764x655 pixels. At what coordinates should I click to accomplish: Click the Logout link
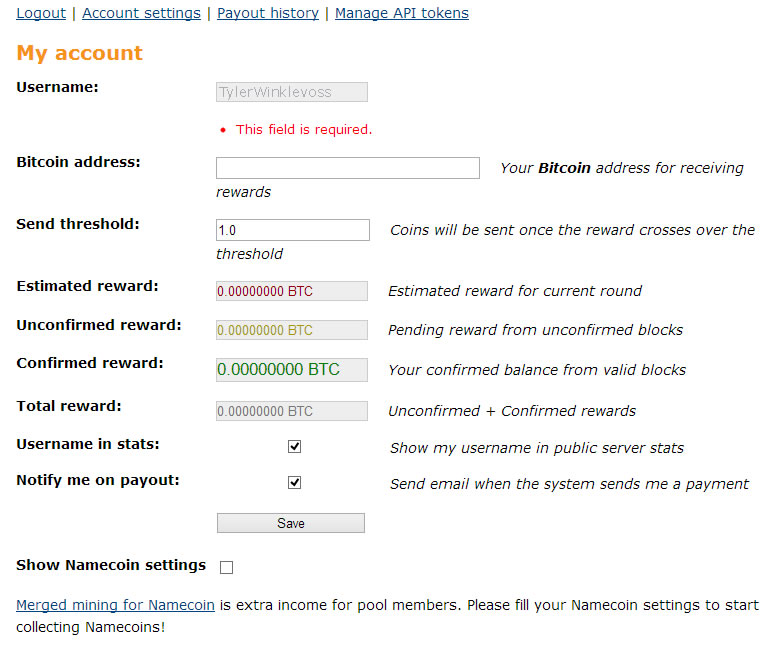[41, 13]
